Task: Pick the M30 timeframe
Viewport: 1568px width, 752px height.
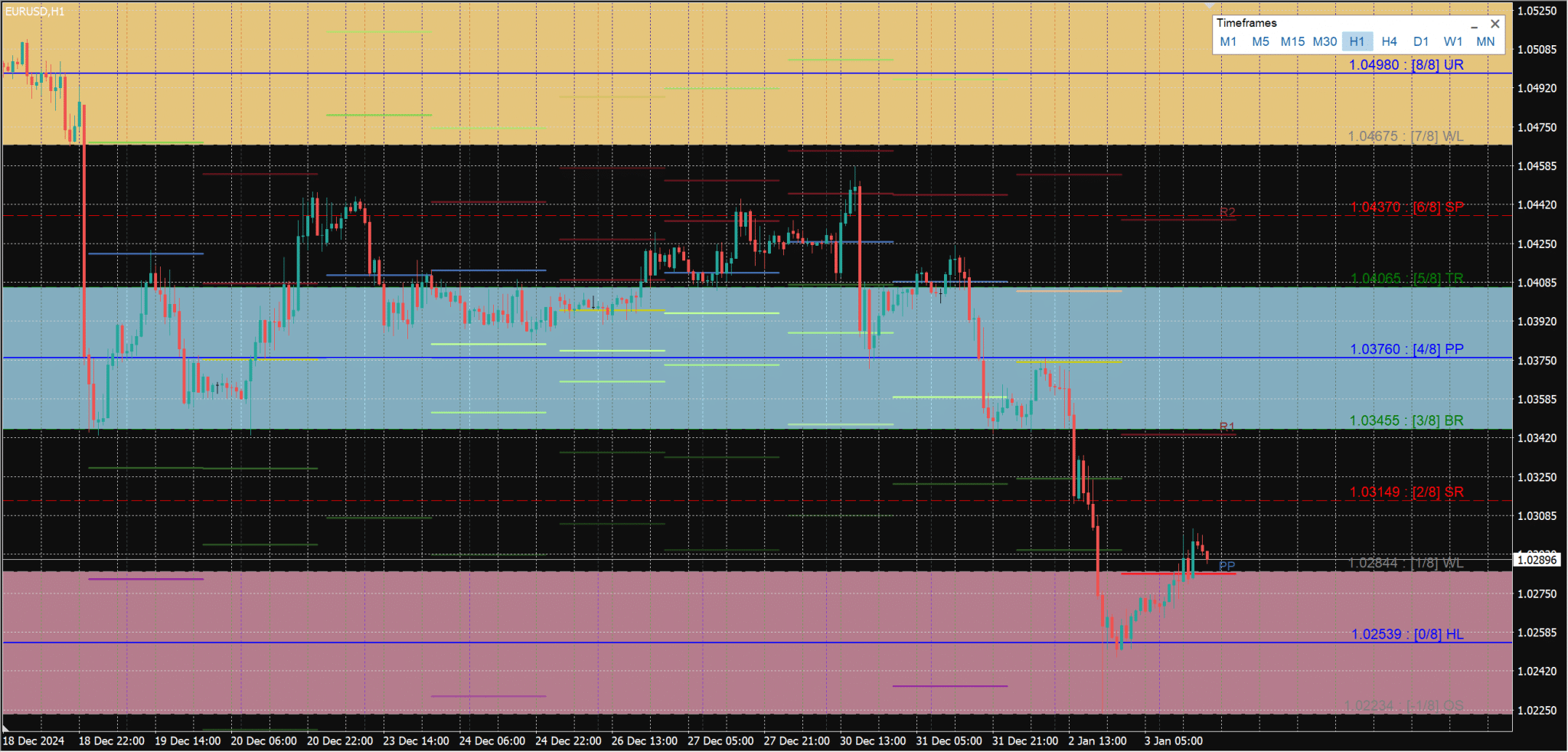Action: pos(1325,42)
